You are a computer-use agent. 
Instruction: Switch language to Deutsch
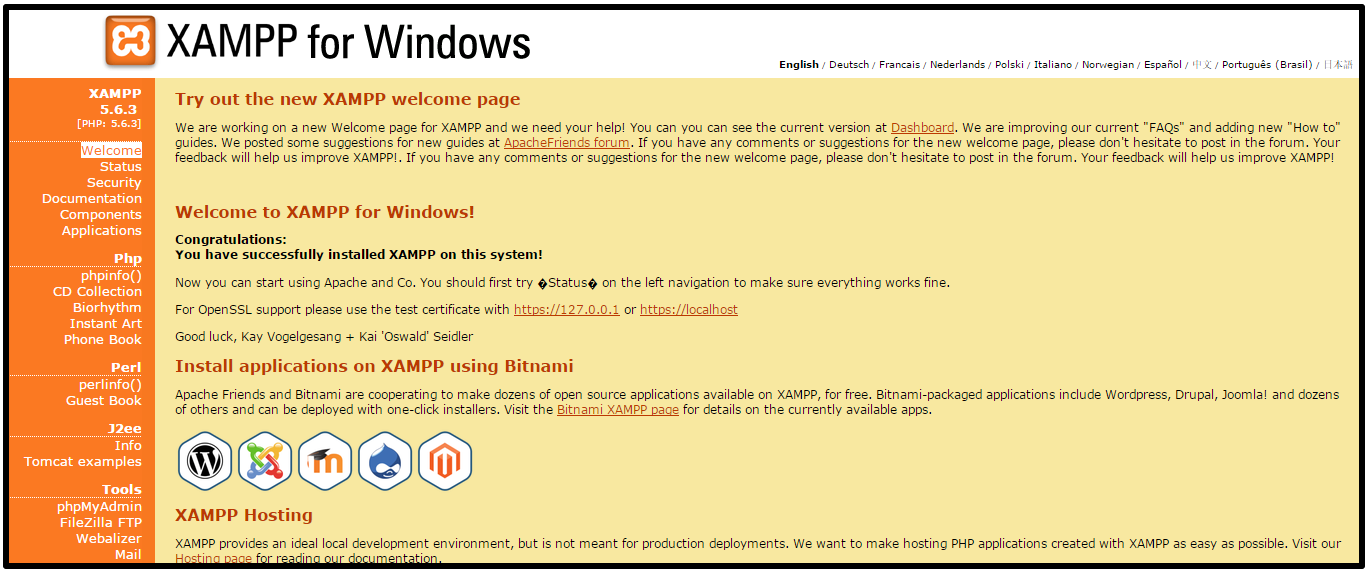coord(849,65)
